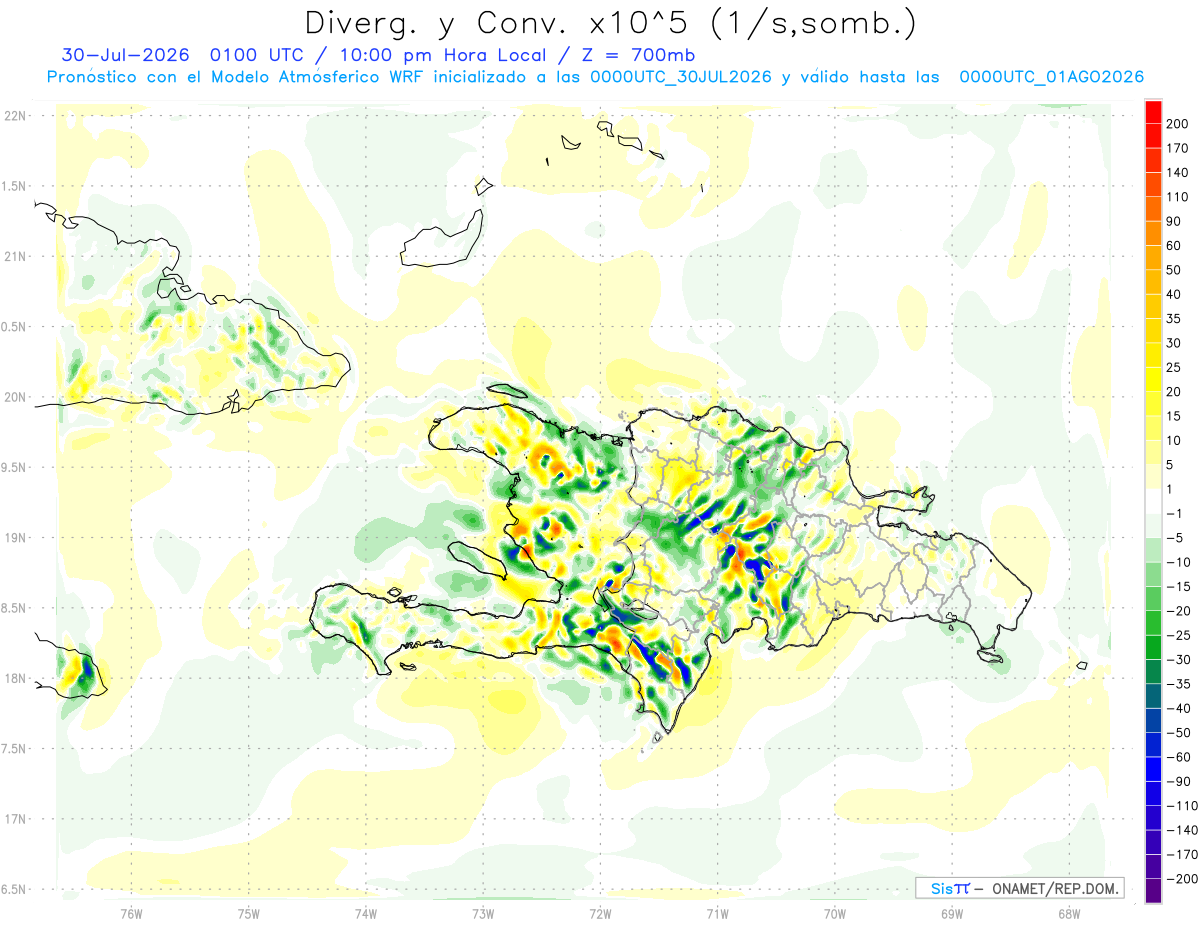Viewport: 1200px width, 927px height.
Task: Click the "20N" latitude axis label
Action: pos(13,397)
